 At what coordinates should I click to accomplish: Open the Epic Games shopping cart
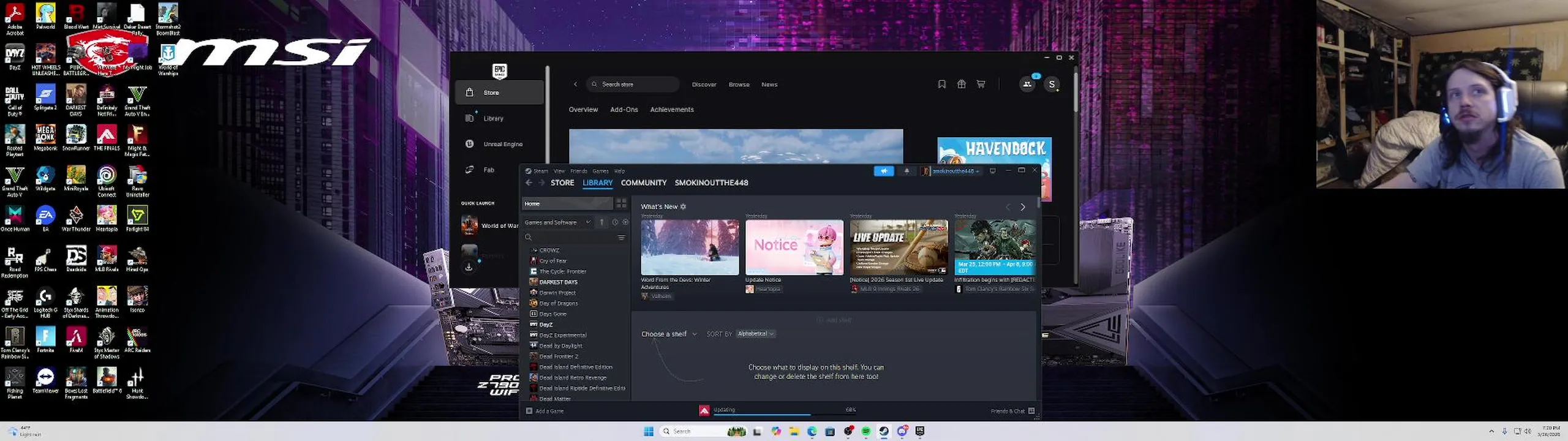[x=981, y=85]
